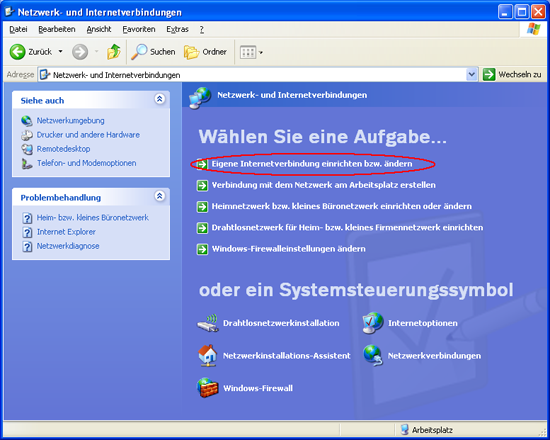The height and width of the screenshot is (440, 550).
Task: Click arrow icon beside Heimnetzwerk bzw. kleines Büronetzwerk
Action: pyautogui.click(x=202, y=207)
